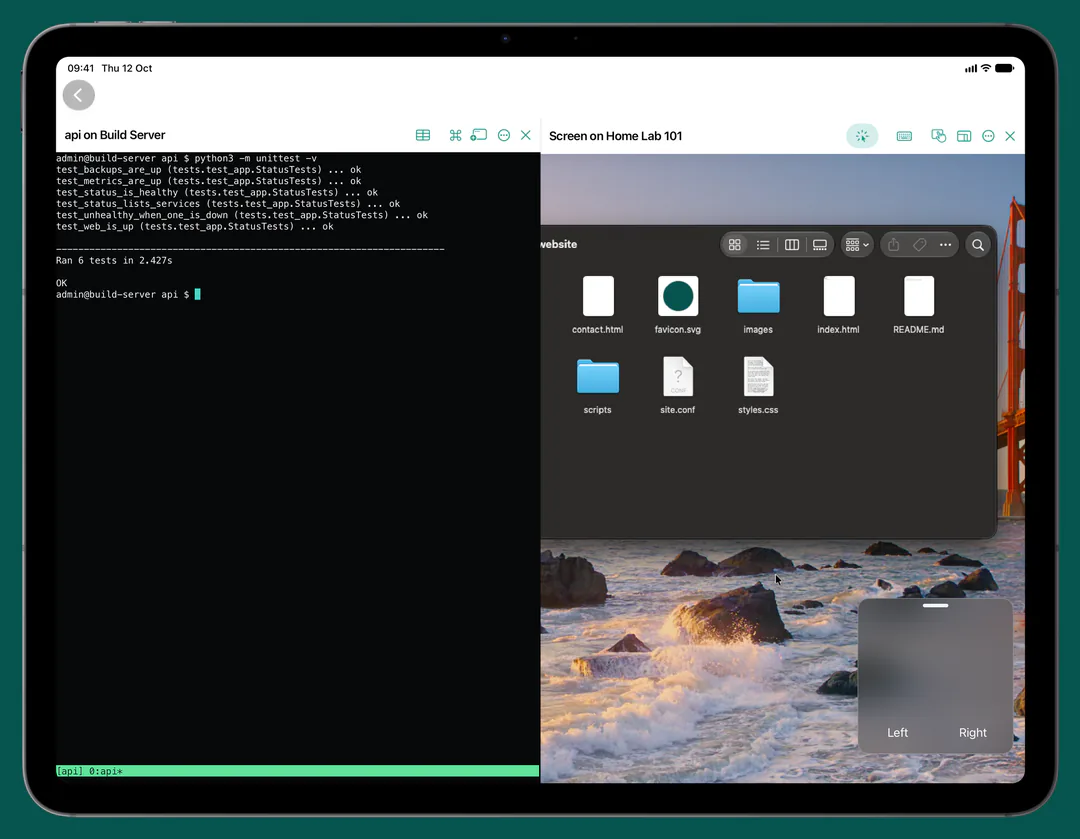This screenshot has width=1080, height=839.
Task: Click the cellular signal bars icon
Action: point(970,68)
